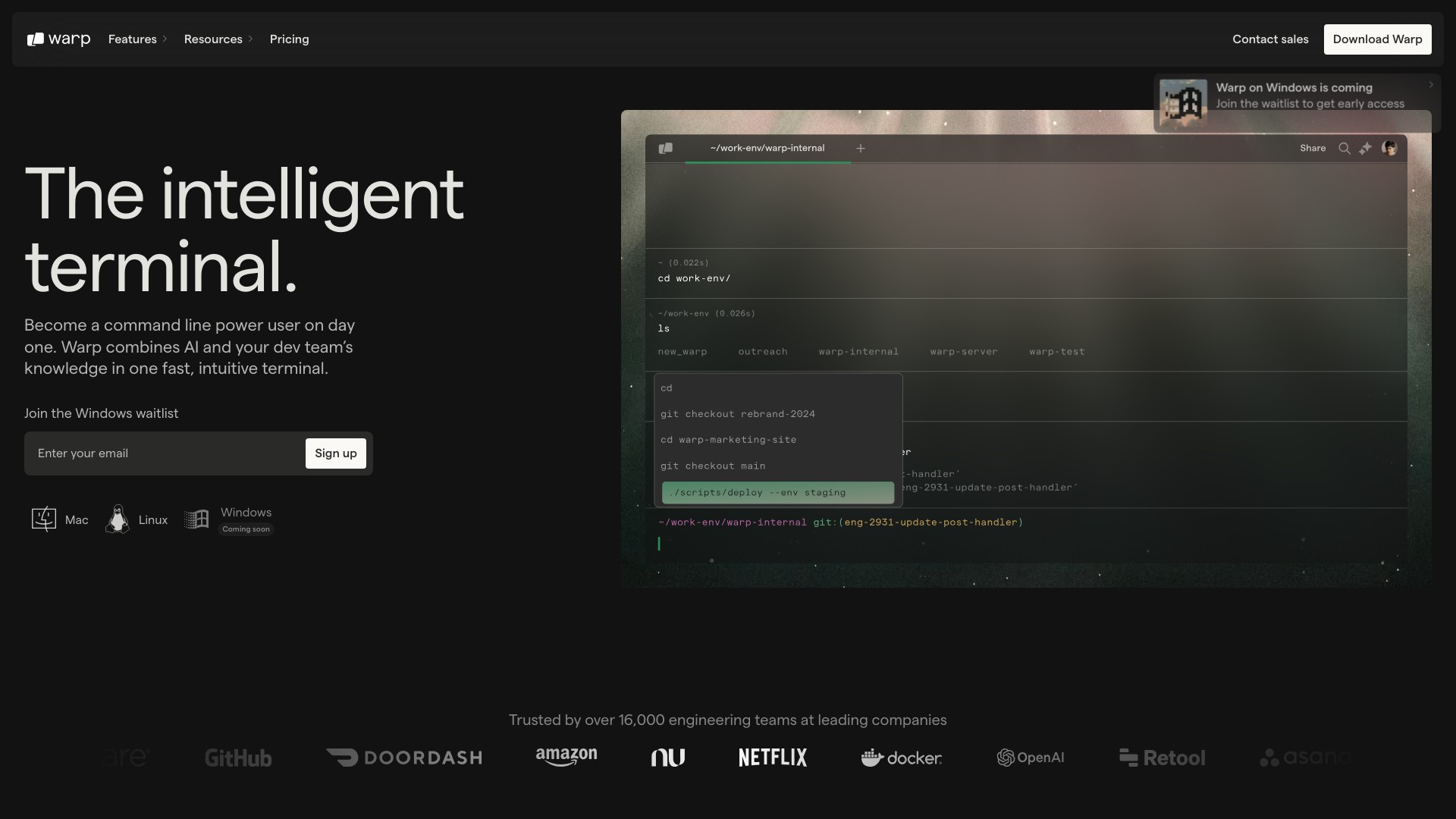Viewport: 1456px width, 819px height.
Task: Expand the Resources menu
Action: click(218, 39)
